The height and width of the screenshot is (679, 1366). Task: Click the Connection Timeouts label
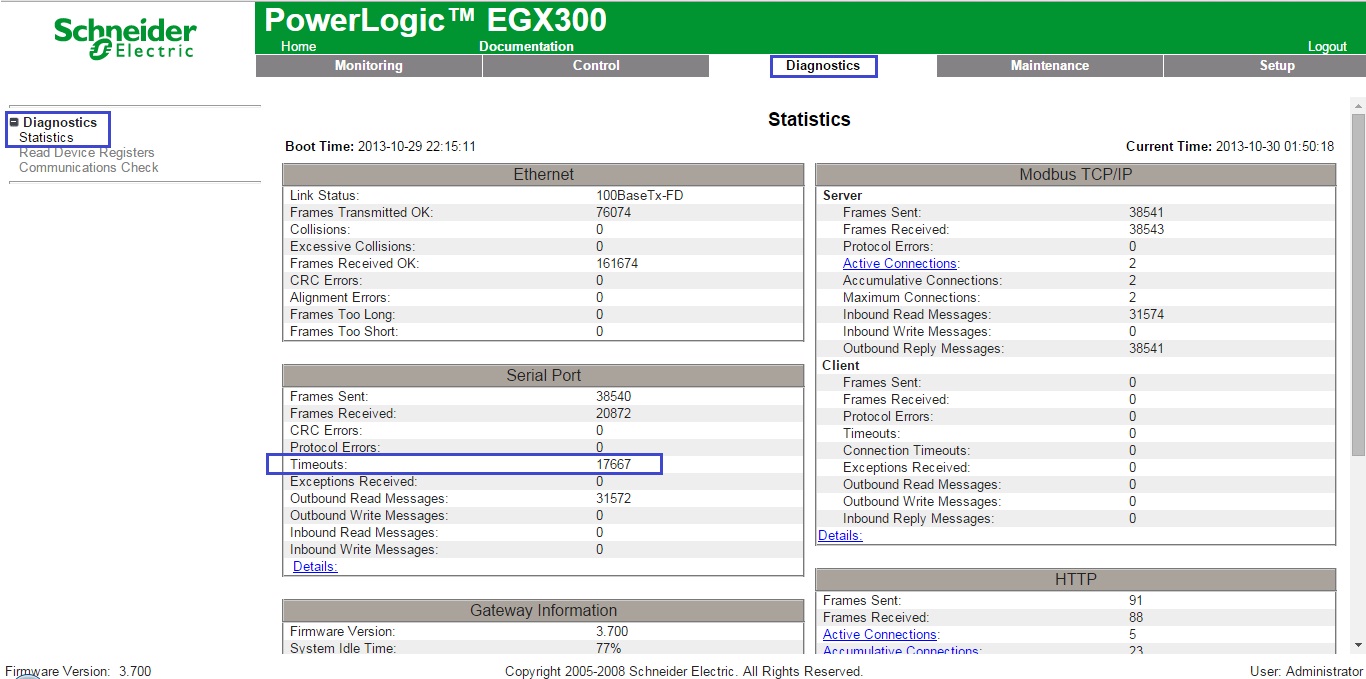906,451
